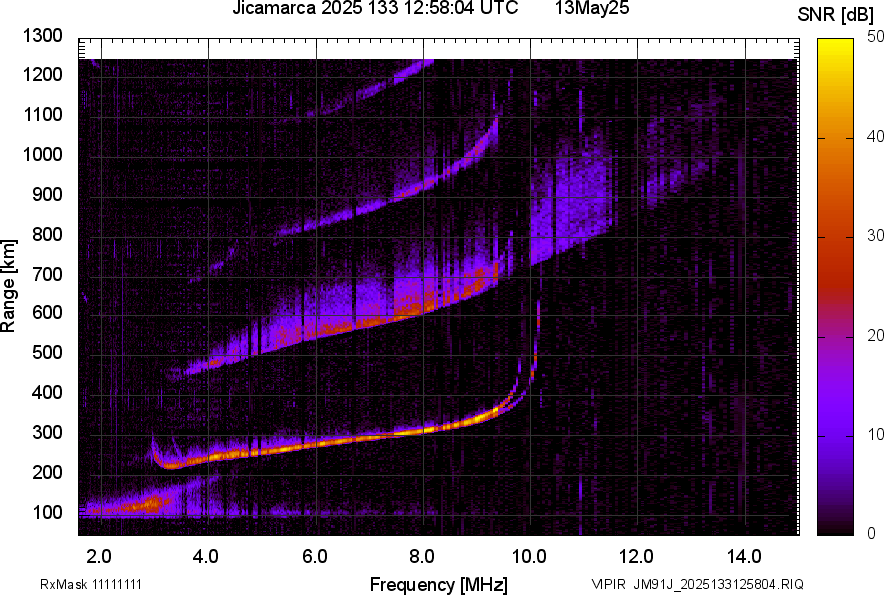This screenshot has height=595, width=884.
Task: Select the 1000 range tick label
Action: pyautogui.click(x=42, y=155)
